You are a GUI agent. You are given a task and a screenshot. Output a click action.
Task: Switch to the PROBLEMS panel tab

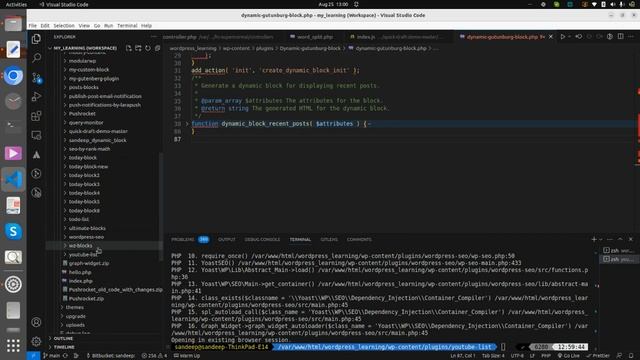tap(182, 240)
